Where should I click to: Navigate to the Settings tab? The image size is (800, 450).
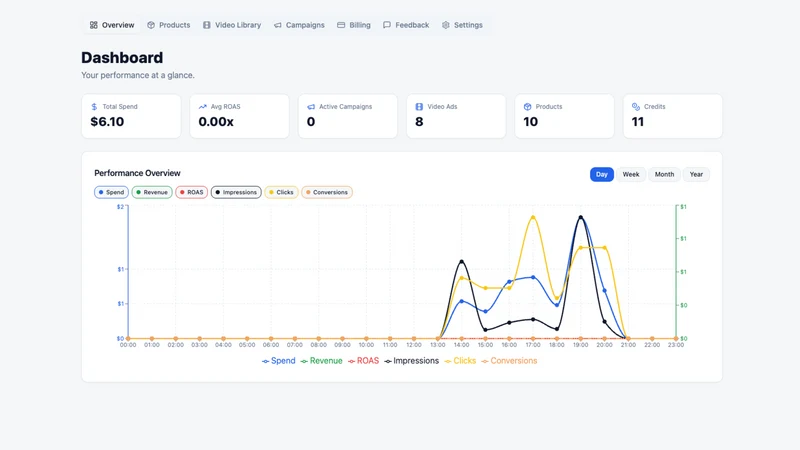tap(462, 25)
